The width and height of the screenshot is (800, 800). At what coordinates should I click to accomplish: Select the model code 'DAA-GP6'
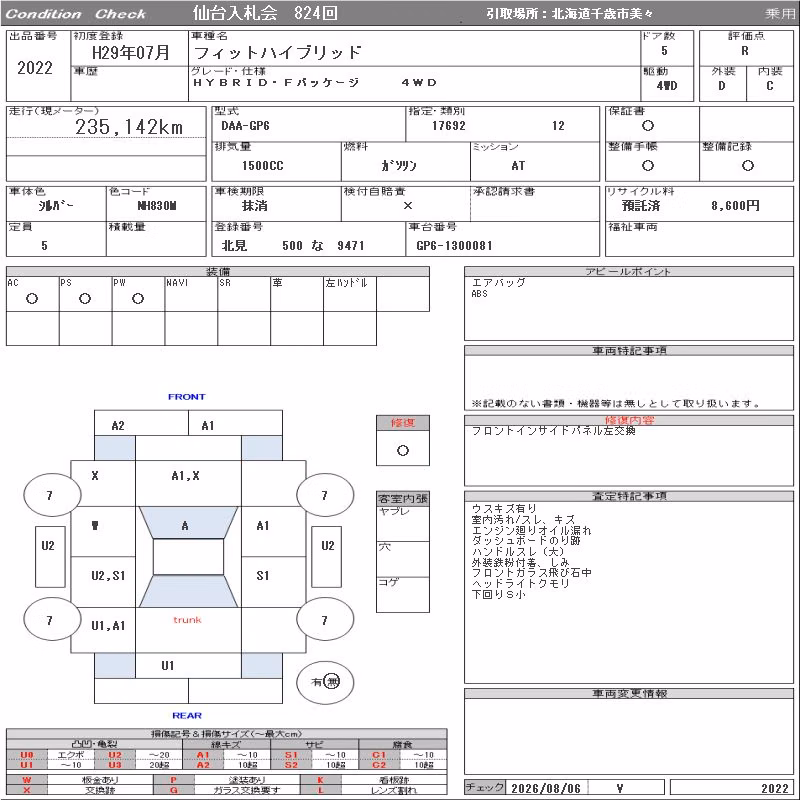coord(245,126)
